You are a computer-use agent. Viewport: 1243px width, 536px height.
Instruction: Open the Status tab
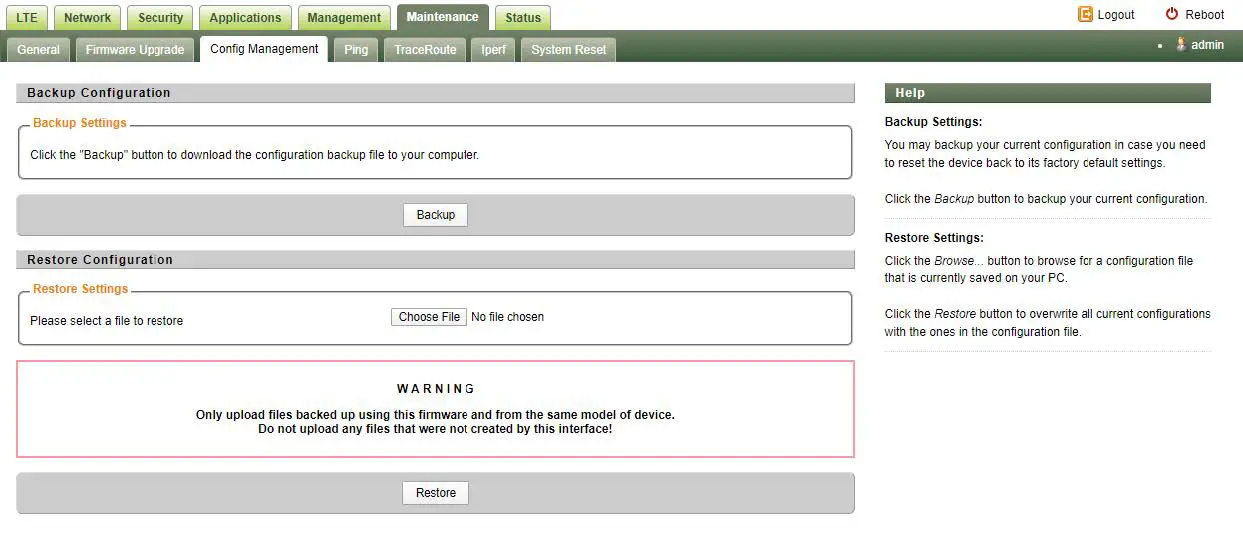click(523, 17)
